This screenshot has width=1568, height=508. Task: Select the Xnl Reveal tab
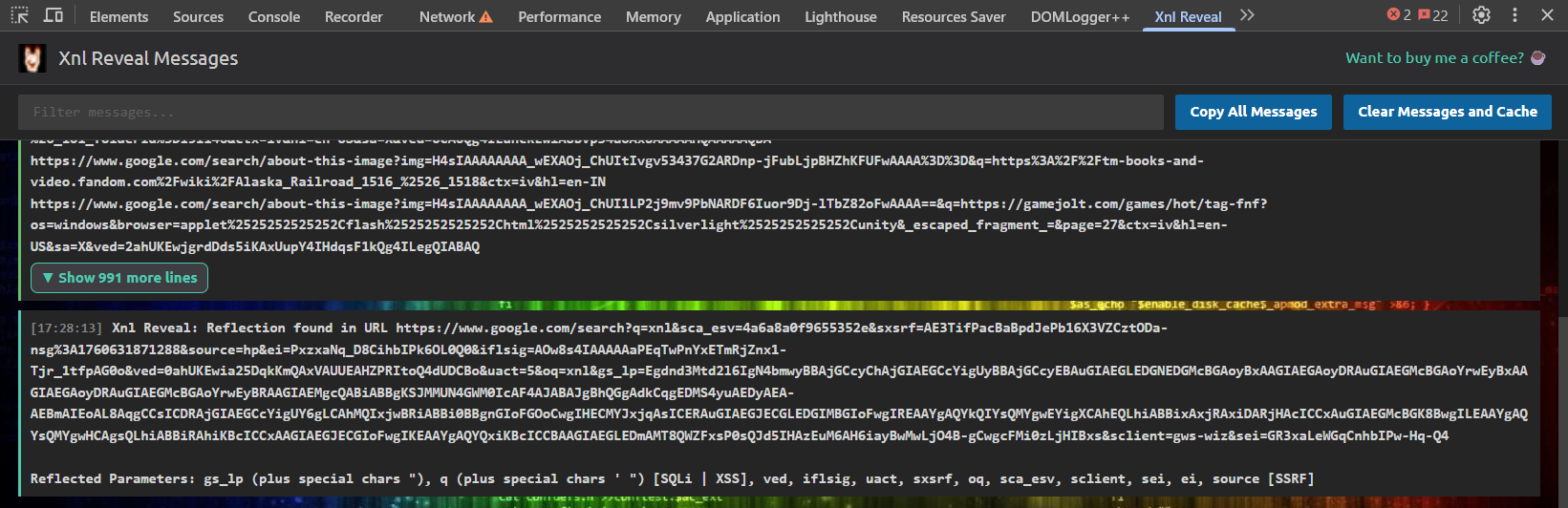(1188, 16)
